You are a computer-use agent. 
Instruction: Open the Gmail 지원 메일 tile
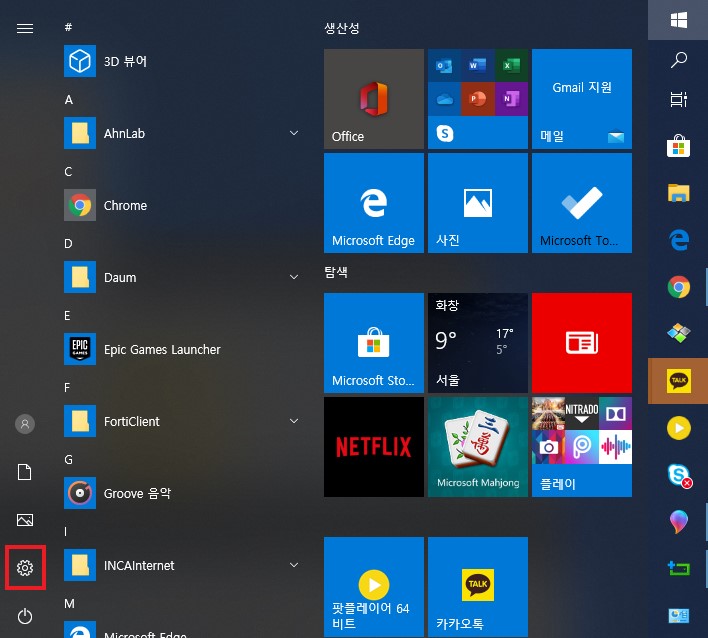pyautogui.click(x=582, y=99)
